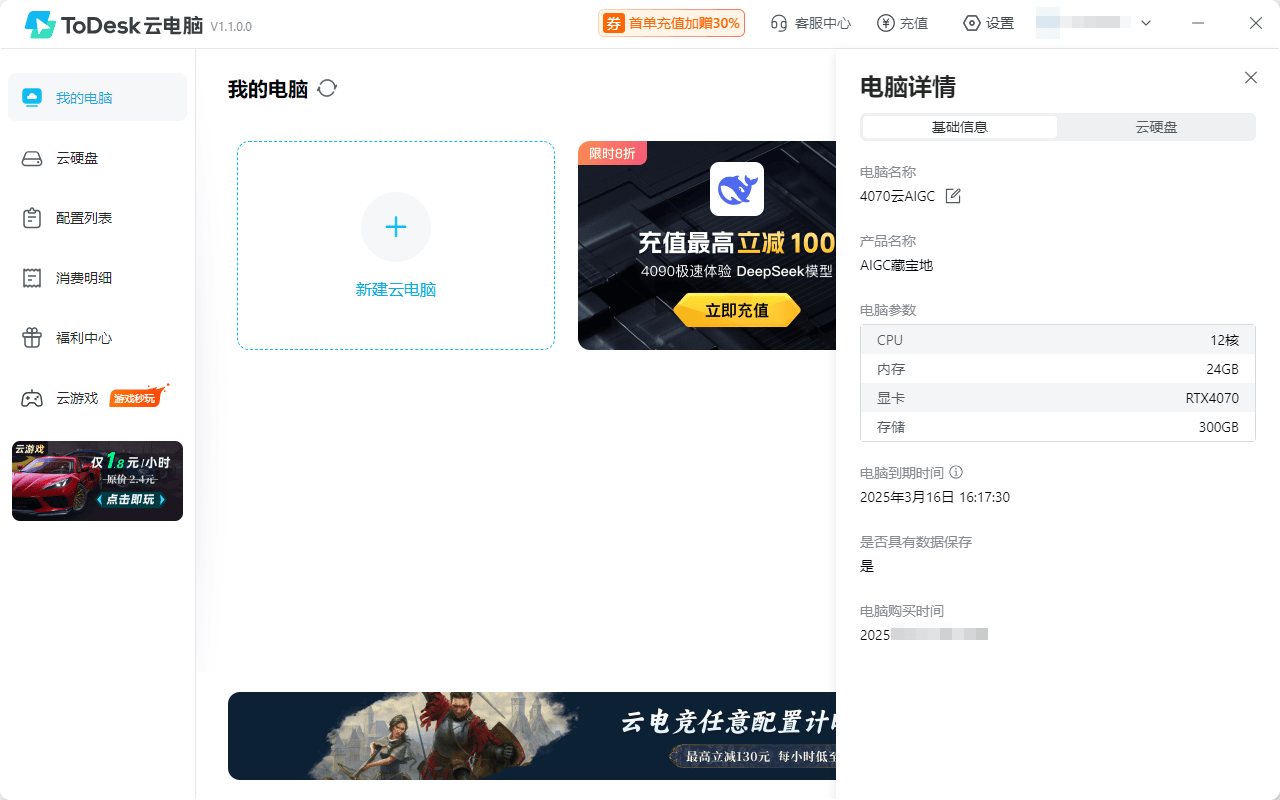Click the blurred account name

pos(1083,23)
